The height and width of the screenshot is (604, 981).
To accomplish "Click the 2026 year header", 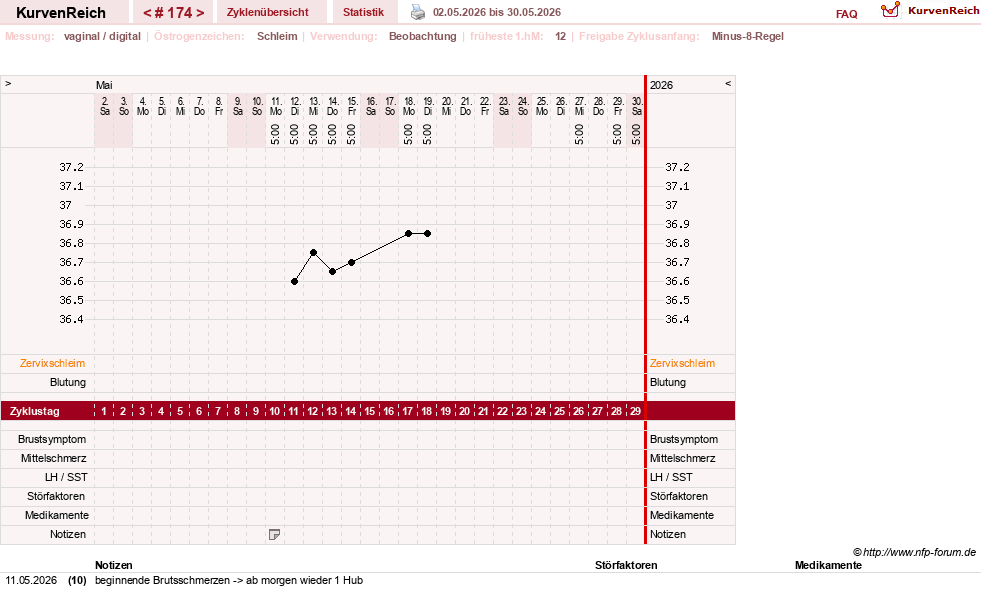I will pos(661,85).
